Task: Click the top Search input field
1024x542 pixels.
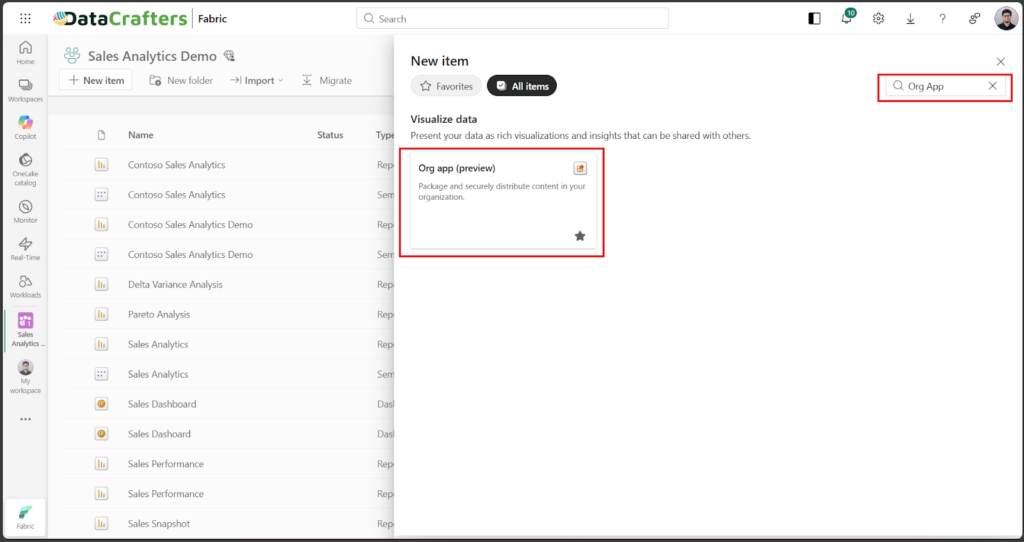Action: pyautogui.click(x=512, y=18)
